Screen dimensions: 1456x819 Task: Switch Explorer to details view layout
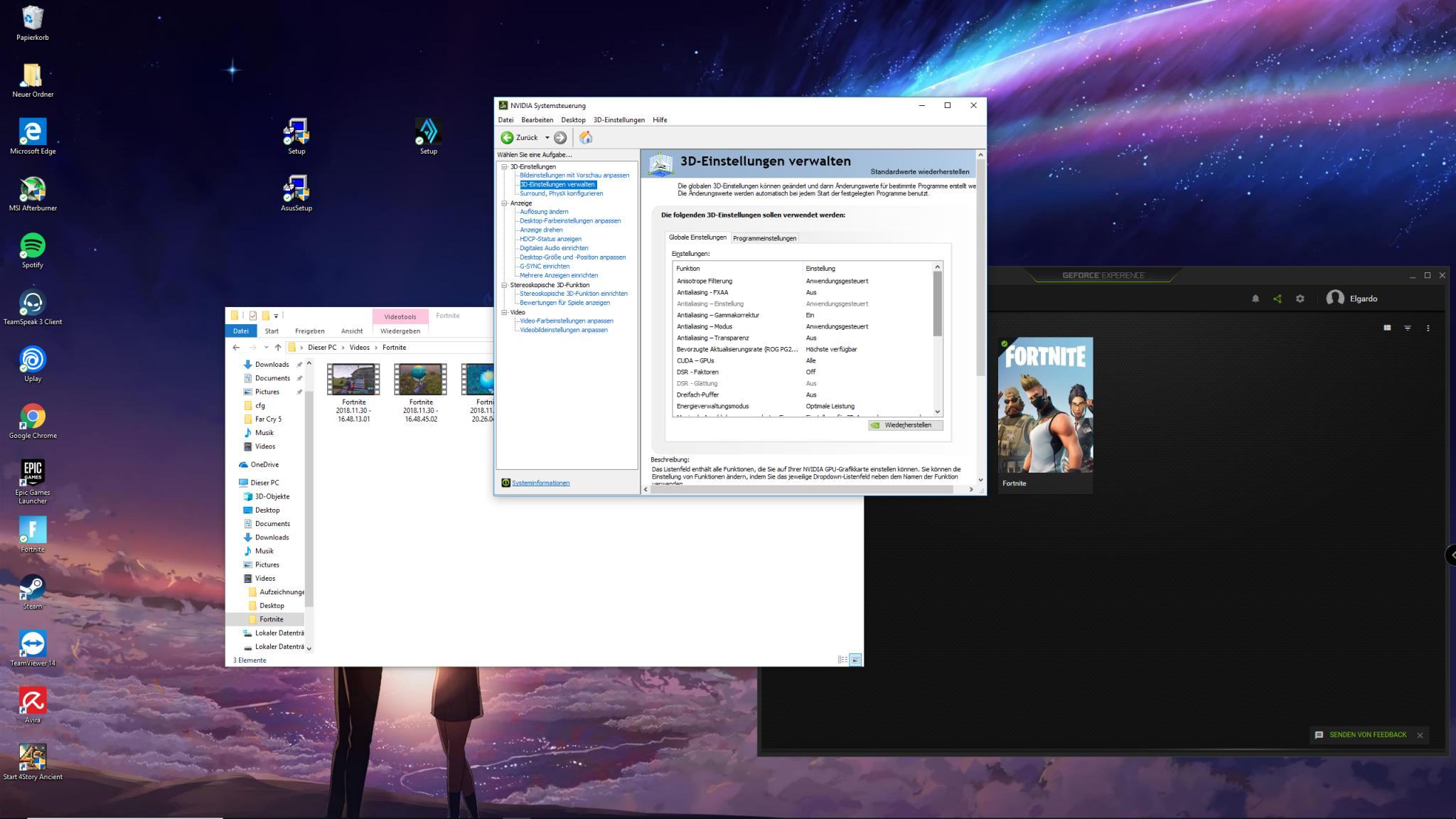pyautogui.click(x=842, y=660)
